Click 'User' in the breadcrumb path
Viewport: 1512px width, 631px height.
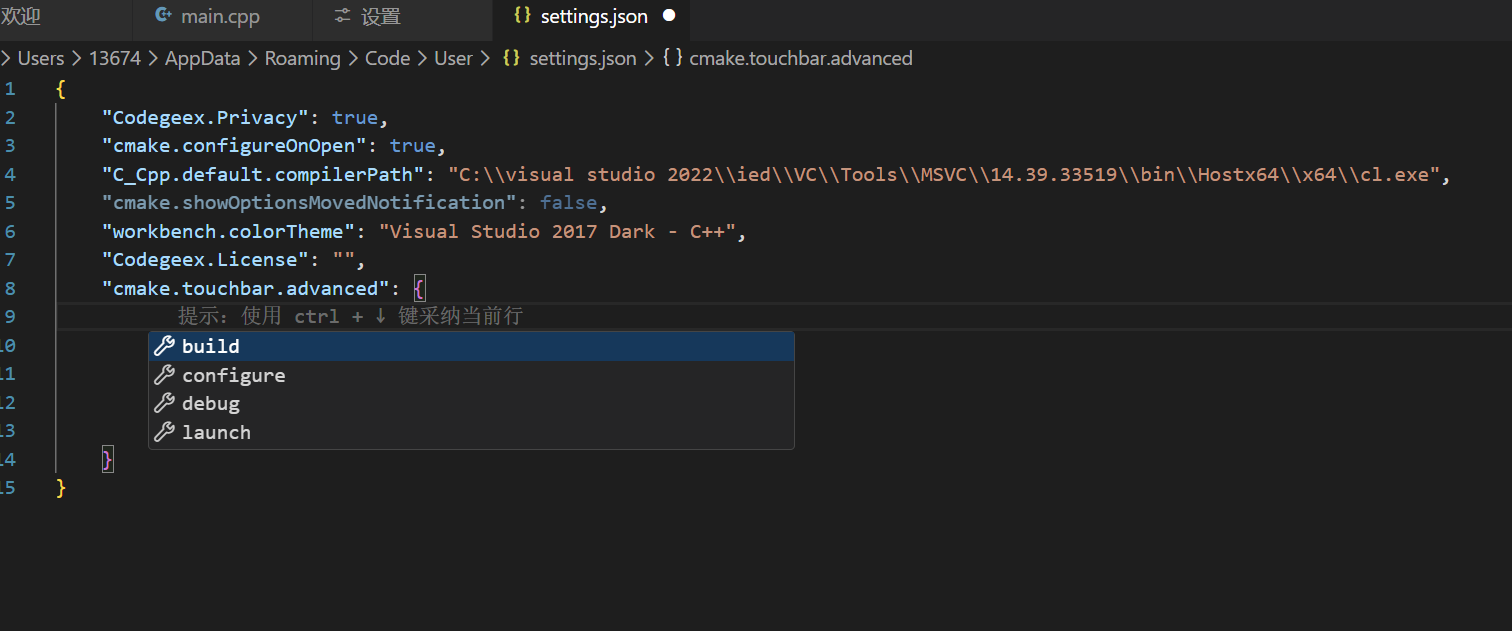click(453, 58)
